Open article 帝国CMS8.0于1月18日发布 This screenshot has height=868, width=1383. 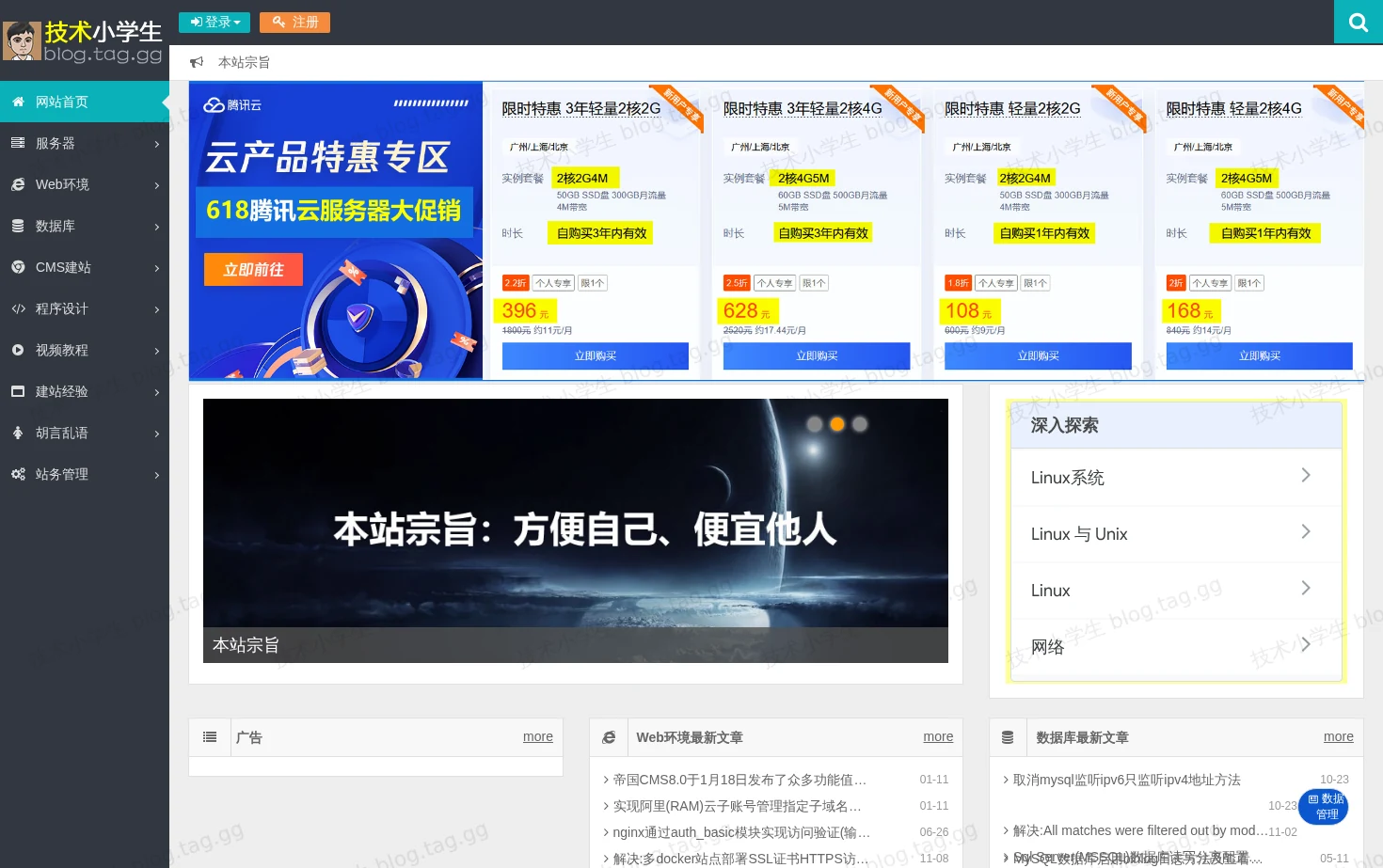pyautogui.click(x=739, y=780)
